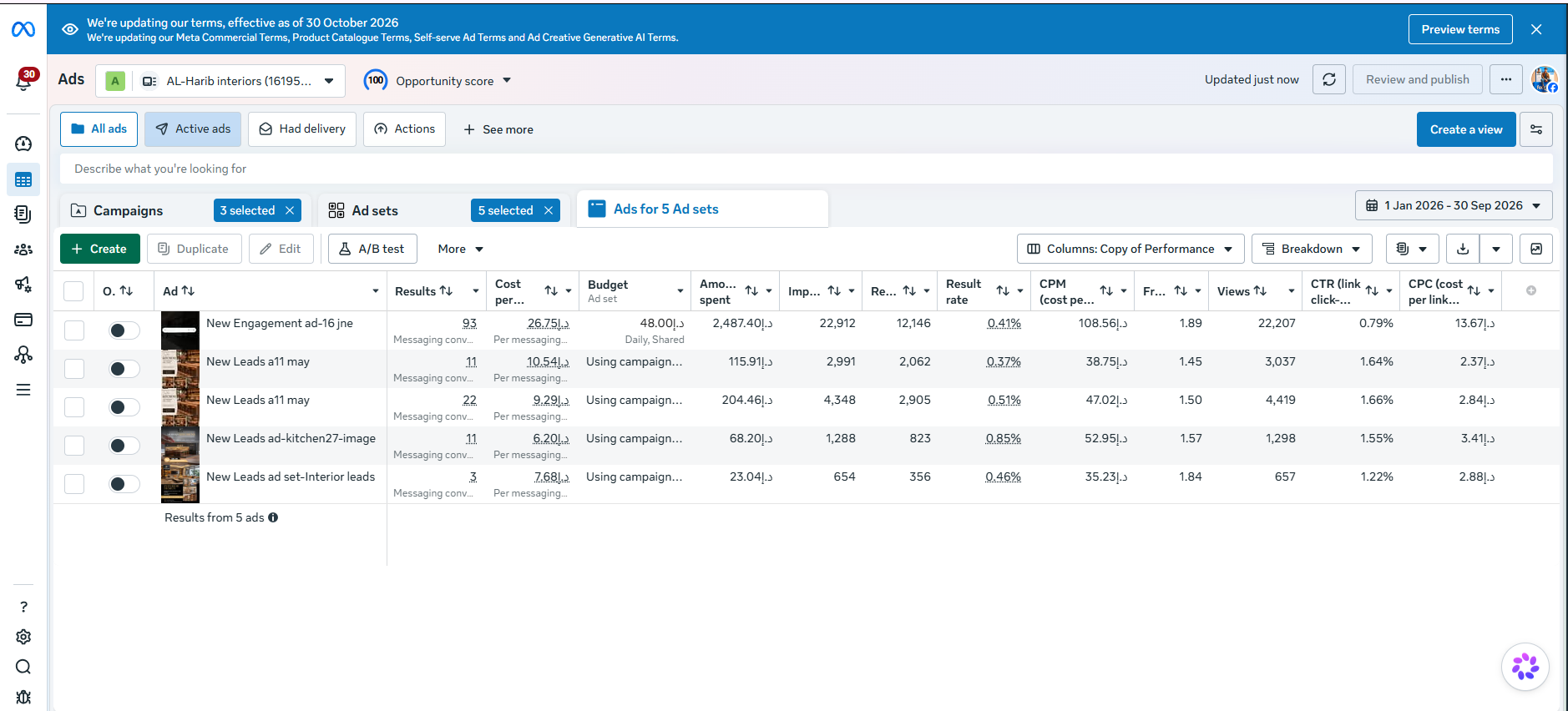Open Columns: Copy of Performance dropdown
The image size is (1568, 711).
click(1130, 249)
